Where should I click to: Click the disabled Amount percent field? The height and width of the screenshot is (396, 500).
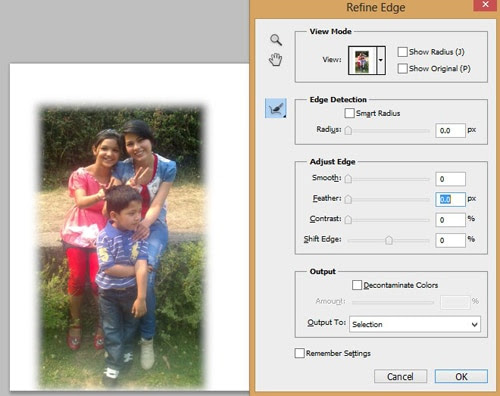[x=455, y=302]
